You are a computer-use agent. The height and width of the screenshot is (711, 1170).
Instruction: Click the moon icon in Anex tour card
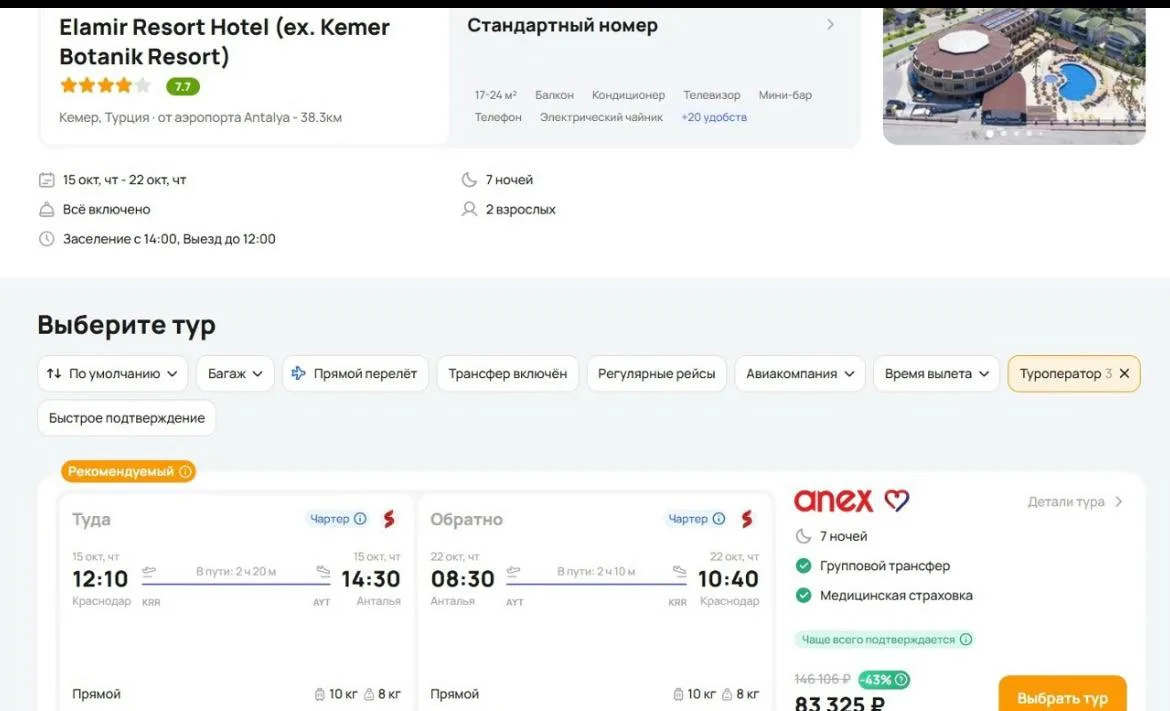pos(804,536)
